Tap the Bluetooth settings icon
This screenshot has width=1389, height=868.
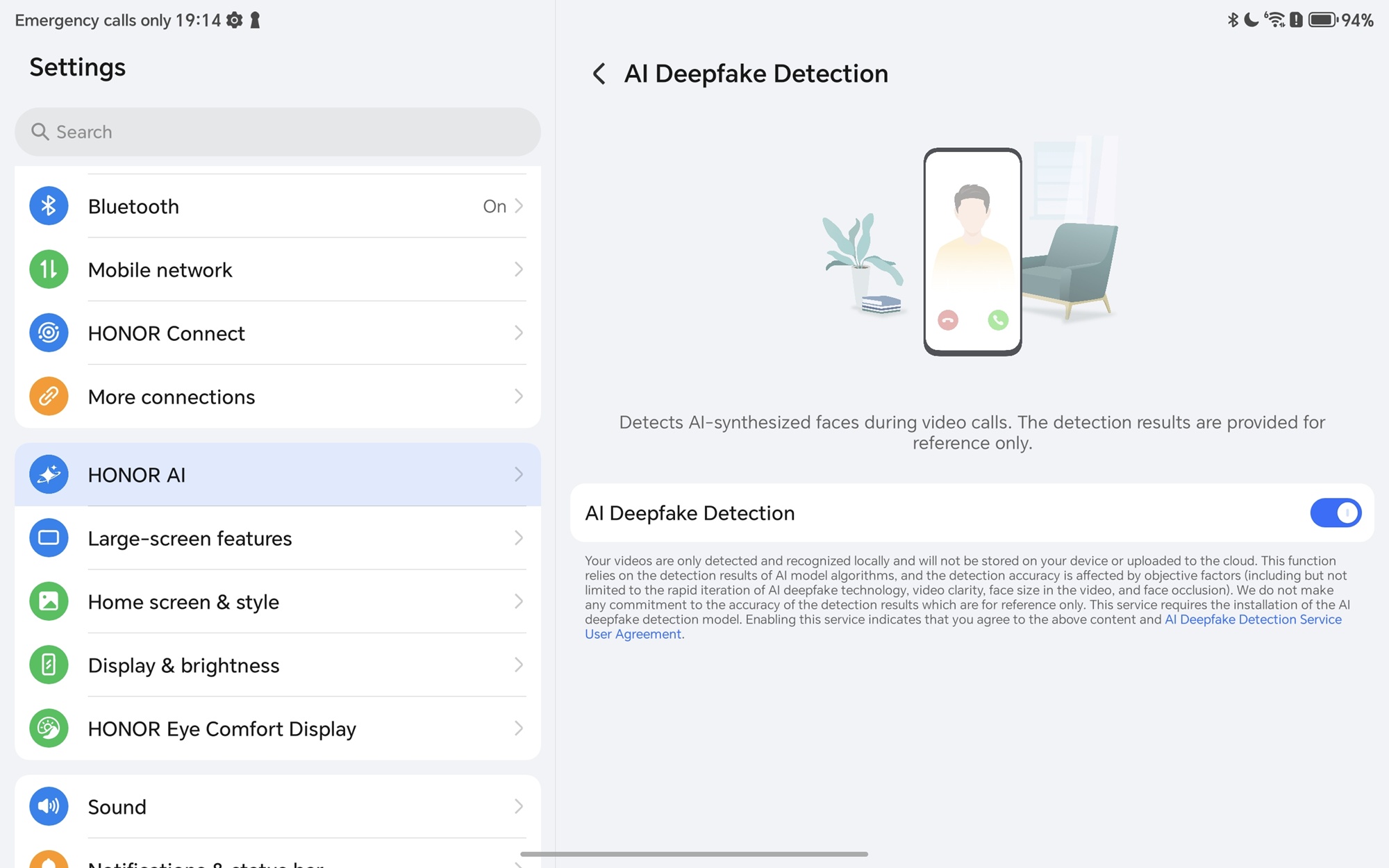(x=49, y=206)
